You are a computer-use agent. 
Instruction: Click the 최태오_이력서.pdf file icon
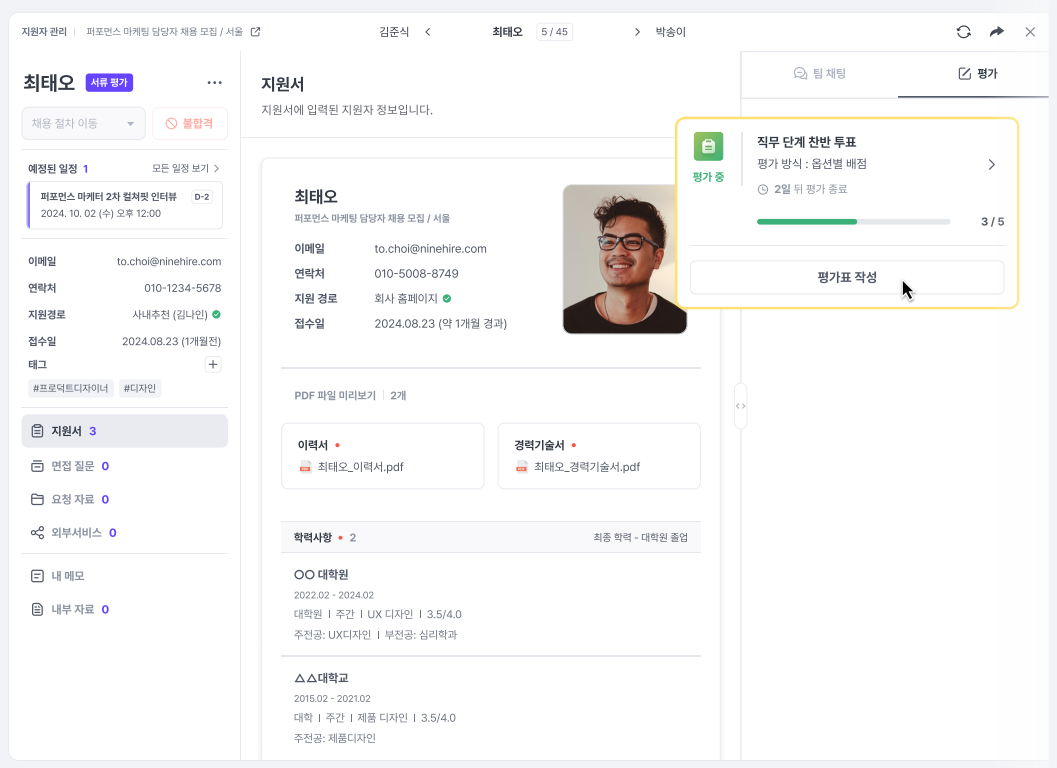coord(305,467)
